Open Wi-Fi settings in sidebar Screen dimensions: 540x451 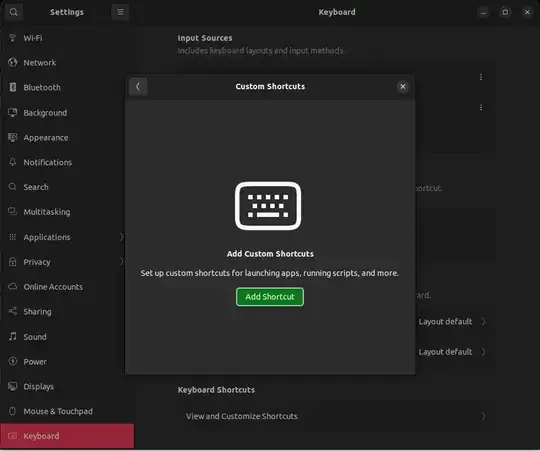pos(67,38)
